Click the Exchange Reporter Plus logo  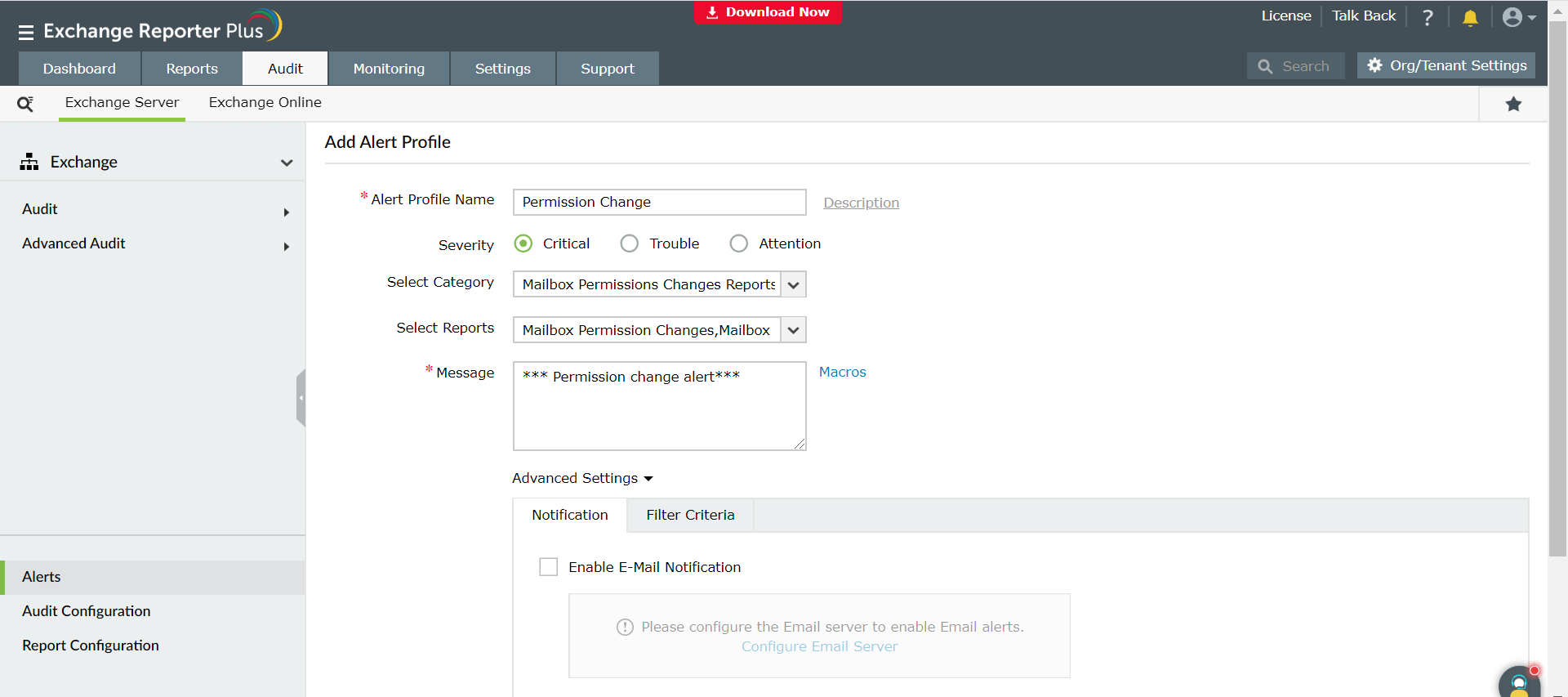pos(163,27)
